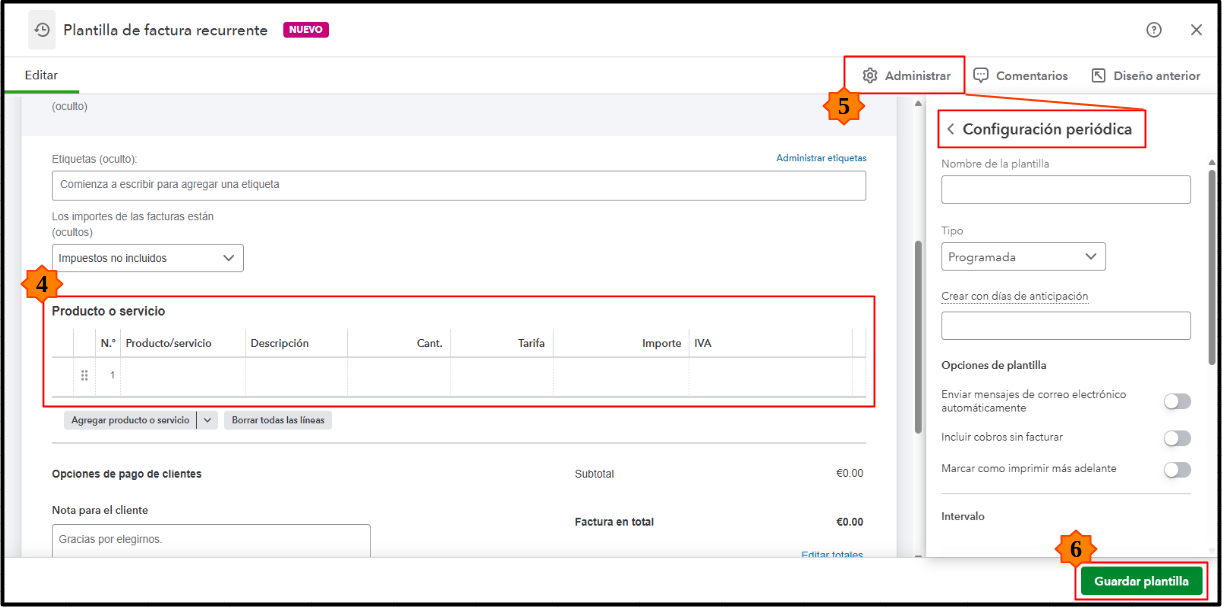
Task: Click Borrar todas las líneas button
Action: tap(277, 421)
